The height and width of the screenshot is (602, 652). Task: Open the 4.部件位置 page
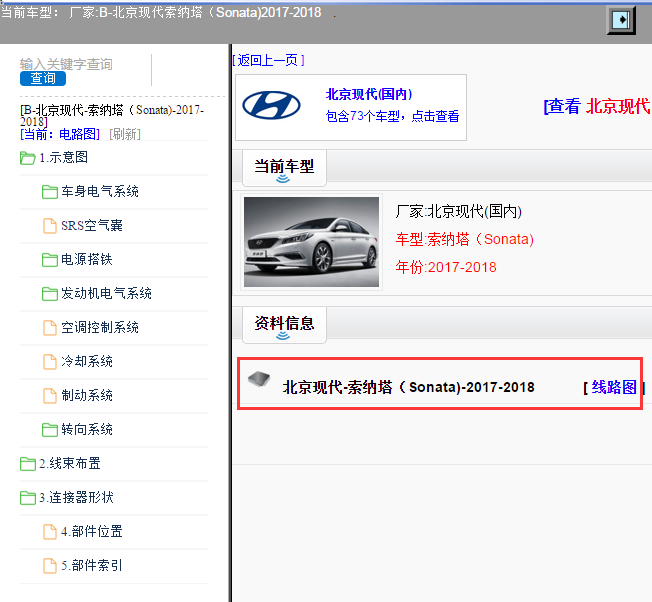91,531
